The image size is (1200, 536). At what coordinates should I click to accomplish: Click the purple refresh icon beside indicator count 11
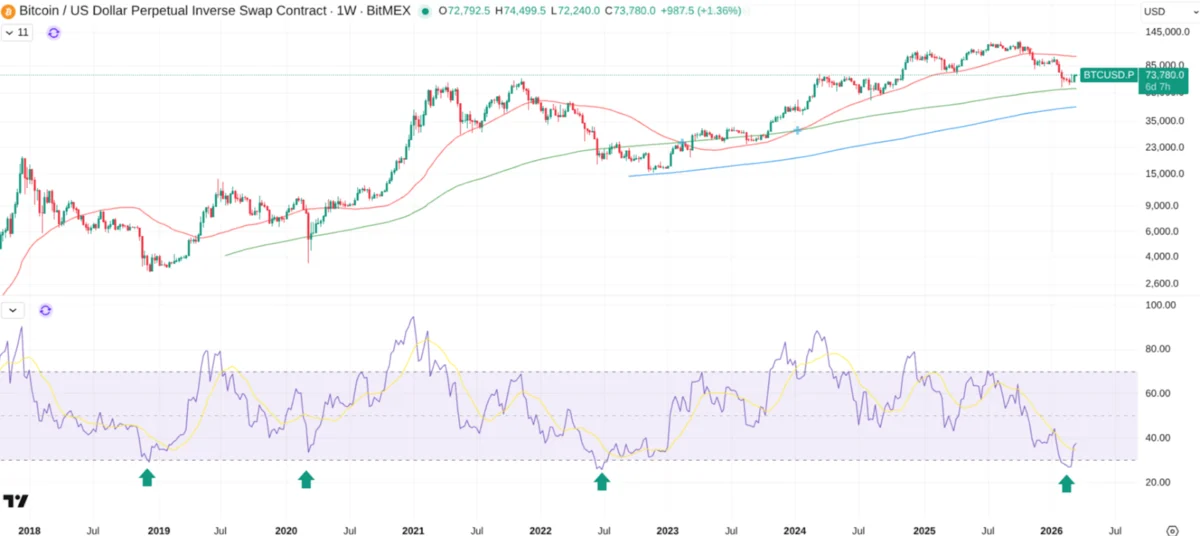[x=54, y=33]
